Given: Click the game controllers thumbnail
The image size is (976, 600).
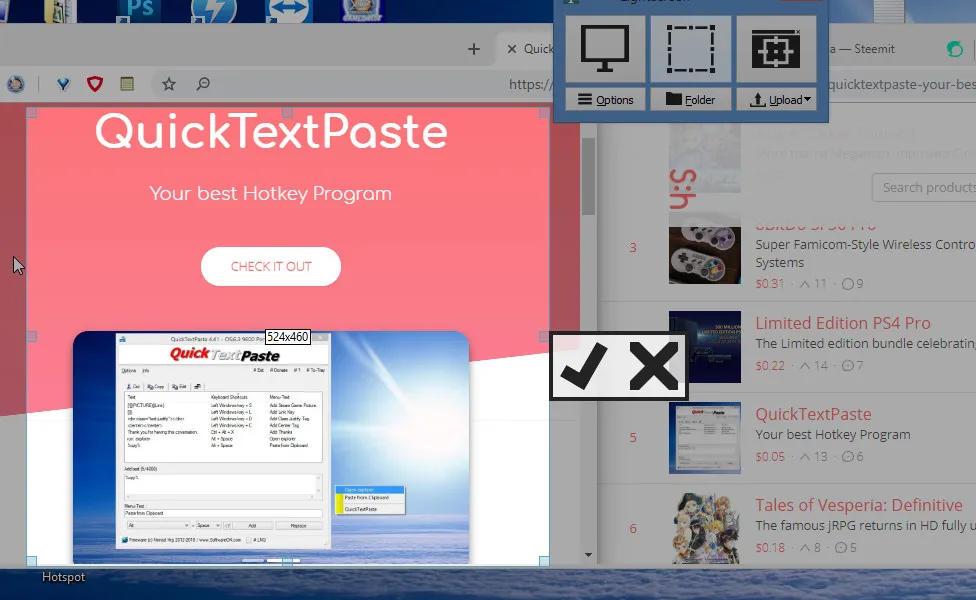Looking at the screenshot, I should pos(705,255).
